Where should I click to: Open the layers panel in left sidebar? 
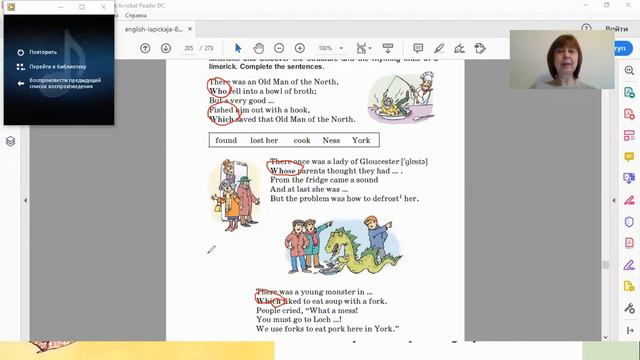point(11,141)
